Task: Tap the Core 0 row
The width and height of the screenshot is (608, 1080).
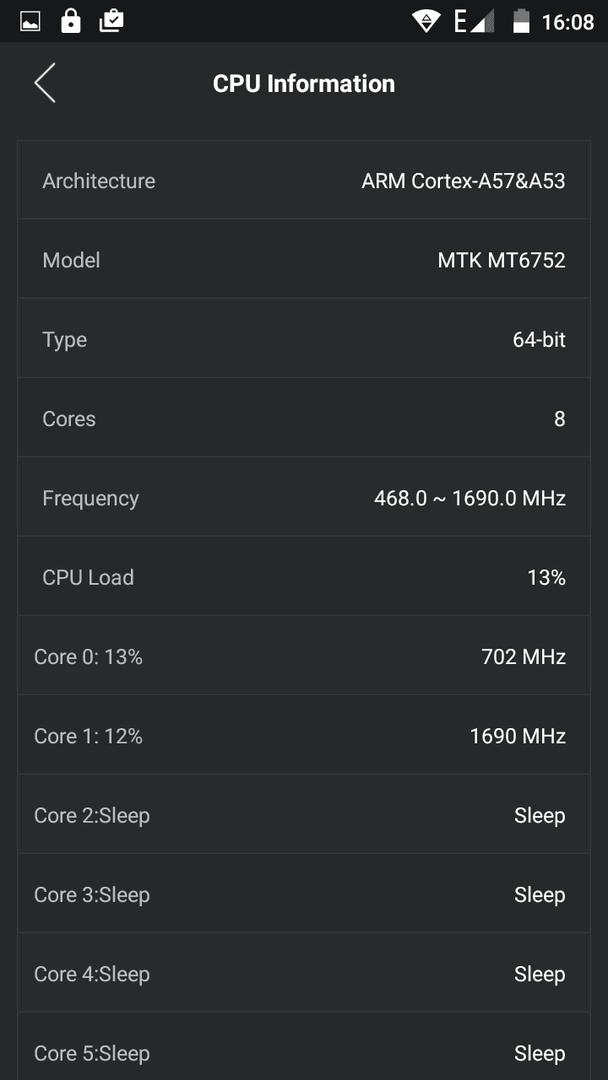Action: pyautogui.click(x=304, y=656)
